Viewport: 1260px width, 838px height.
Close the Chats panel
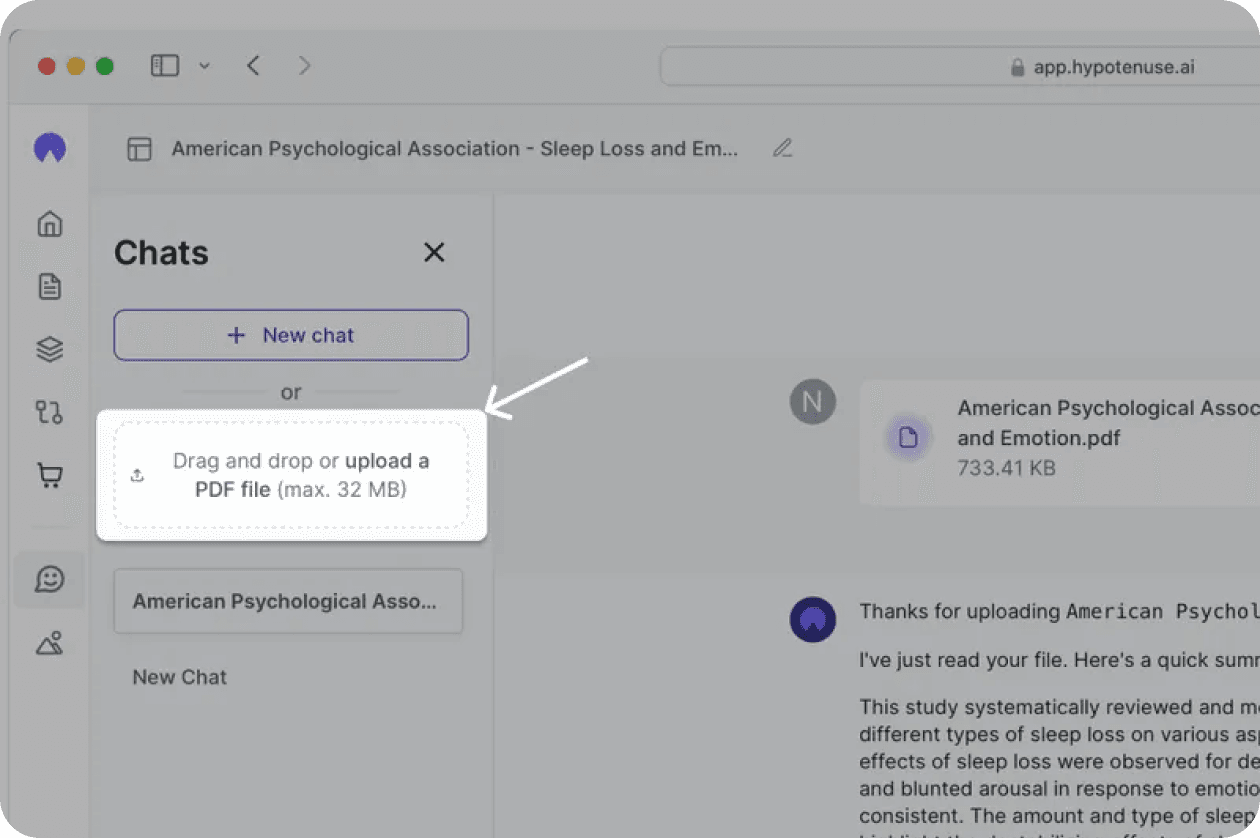(x=434, y=252)
